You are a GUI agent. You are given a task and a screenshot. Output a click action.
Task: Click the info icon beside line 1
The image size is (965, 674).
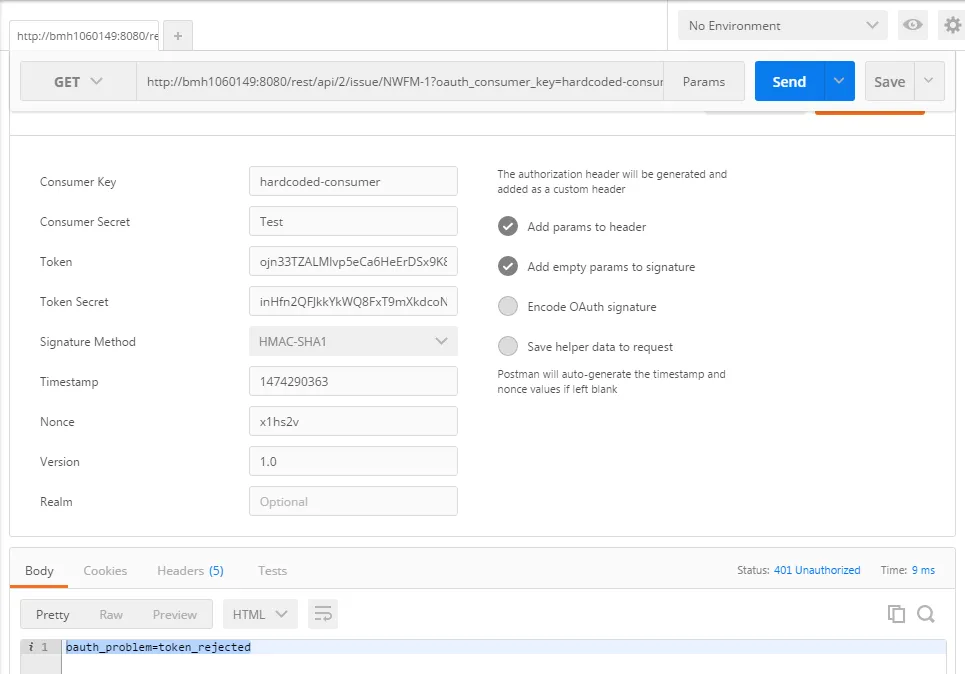click(x=30, y=647)
